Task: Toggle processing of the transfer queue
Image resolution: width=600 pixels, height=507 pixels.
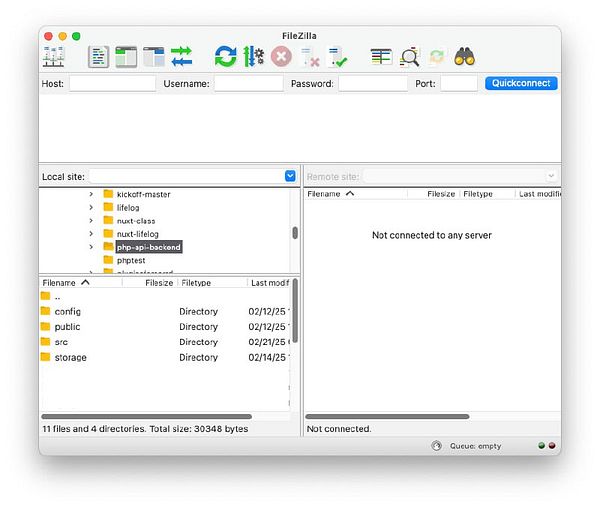Action: (253, 57)
